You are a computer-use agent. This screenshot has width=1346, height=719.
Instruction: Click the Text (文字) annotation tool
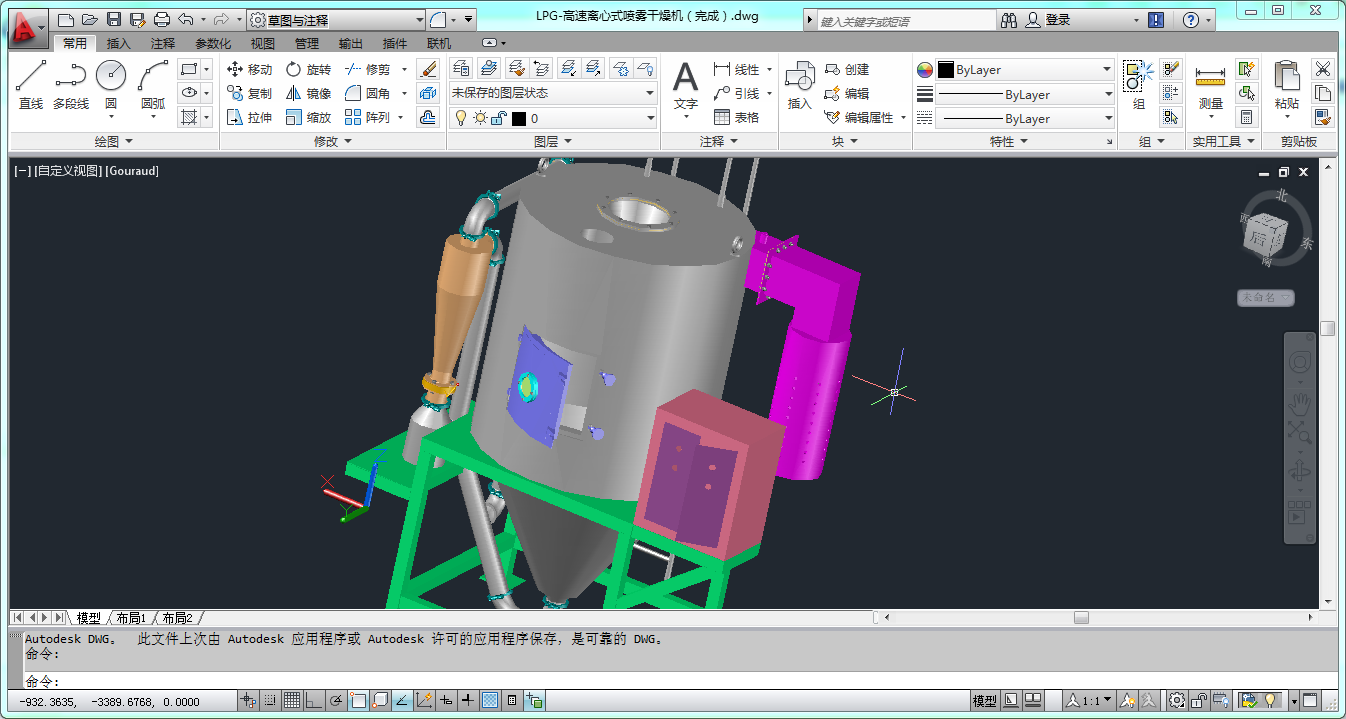[685, 84]
